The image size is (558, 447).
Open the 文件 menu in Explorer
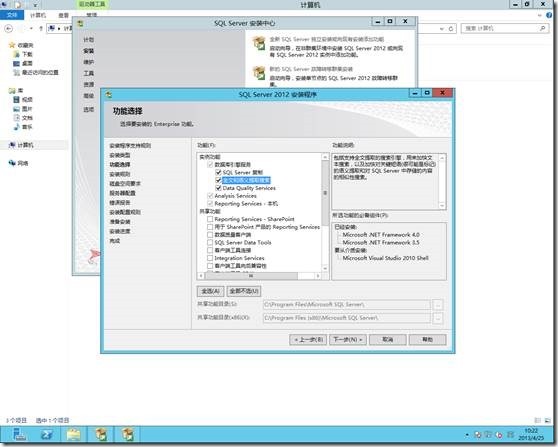click(x=12, y=15)
